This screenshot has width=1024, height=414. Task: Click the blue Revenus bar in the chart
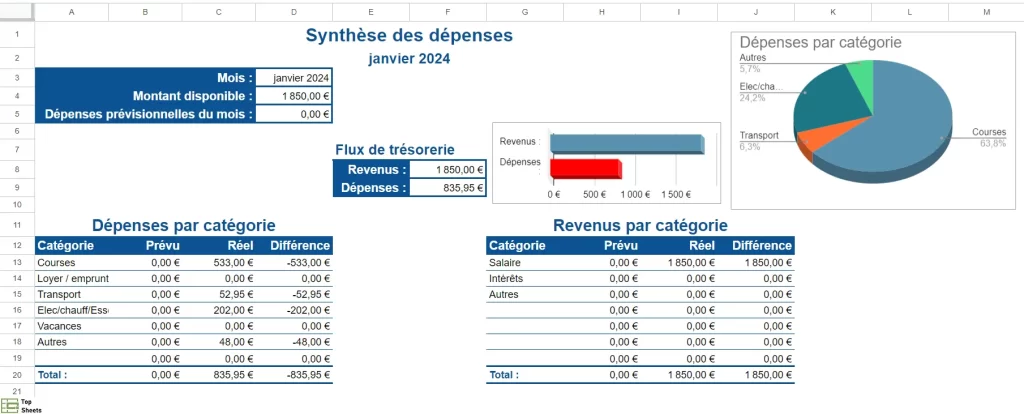tap(627, 144)
